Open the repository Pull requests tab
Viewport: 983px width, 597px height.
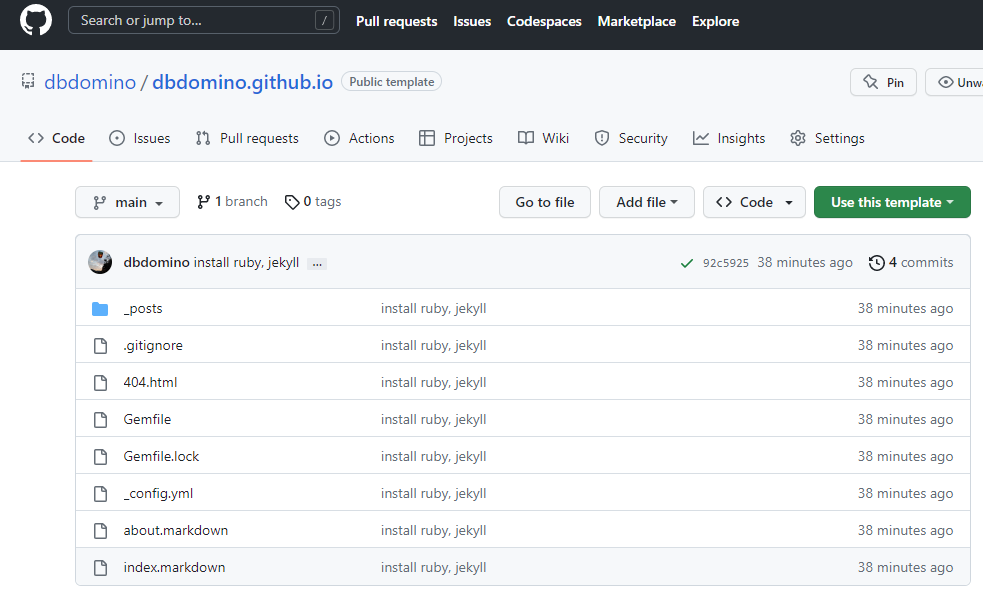pyautogui.click(x=247, y=138)
